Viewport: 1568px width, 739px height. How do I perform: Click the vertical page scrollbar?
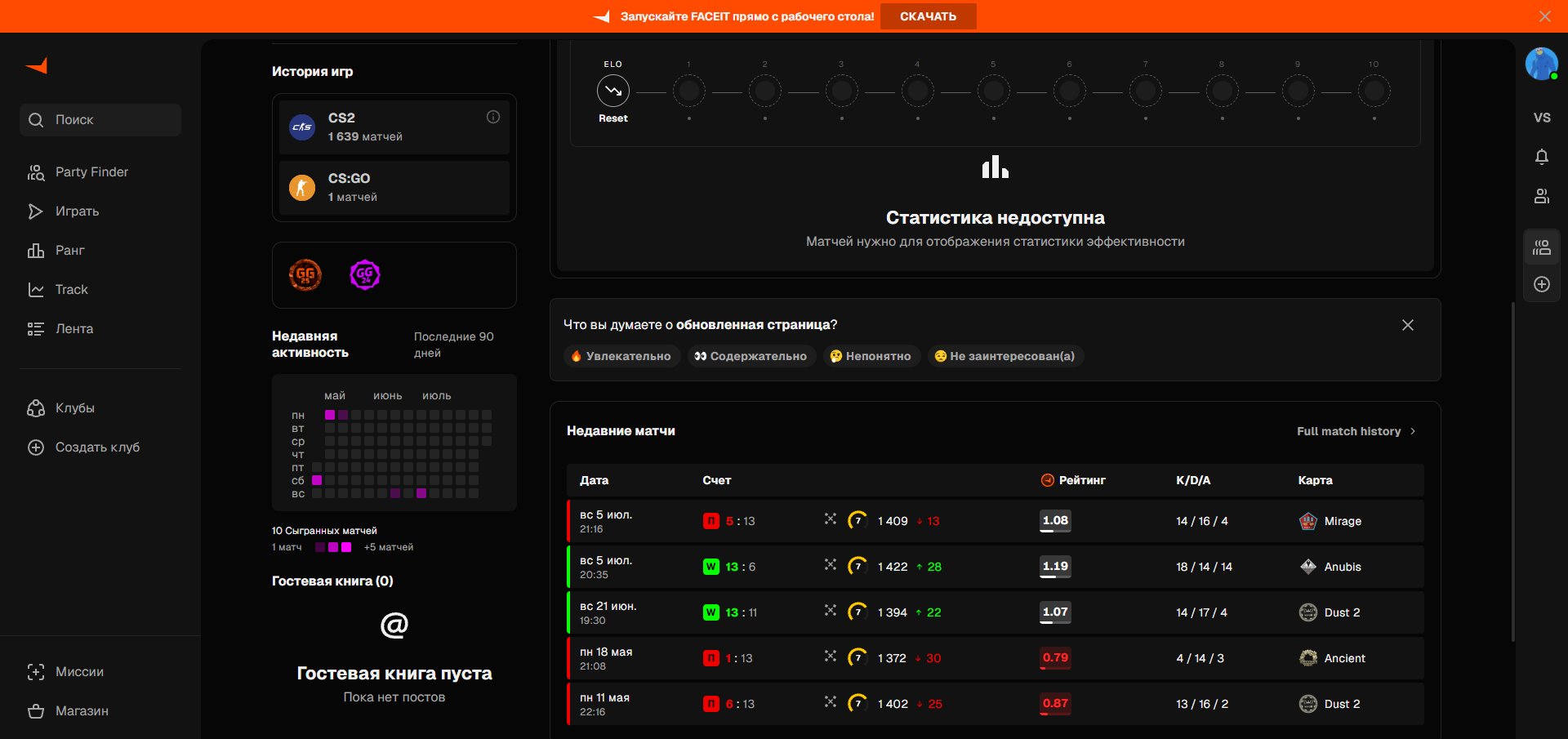pos(1512,472)
